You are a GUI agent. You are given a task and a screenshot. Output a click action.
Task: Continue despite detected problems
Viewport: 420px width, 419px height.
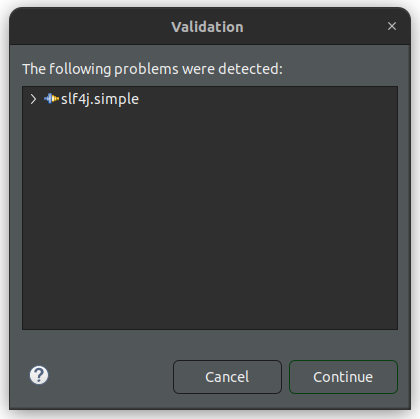(x=343, y=377)
